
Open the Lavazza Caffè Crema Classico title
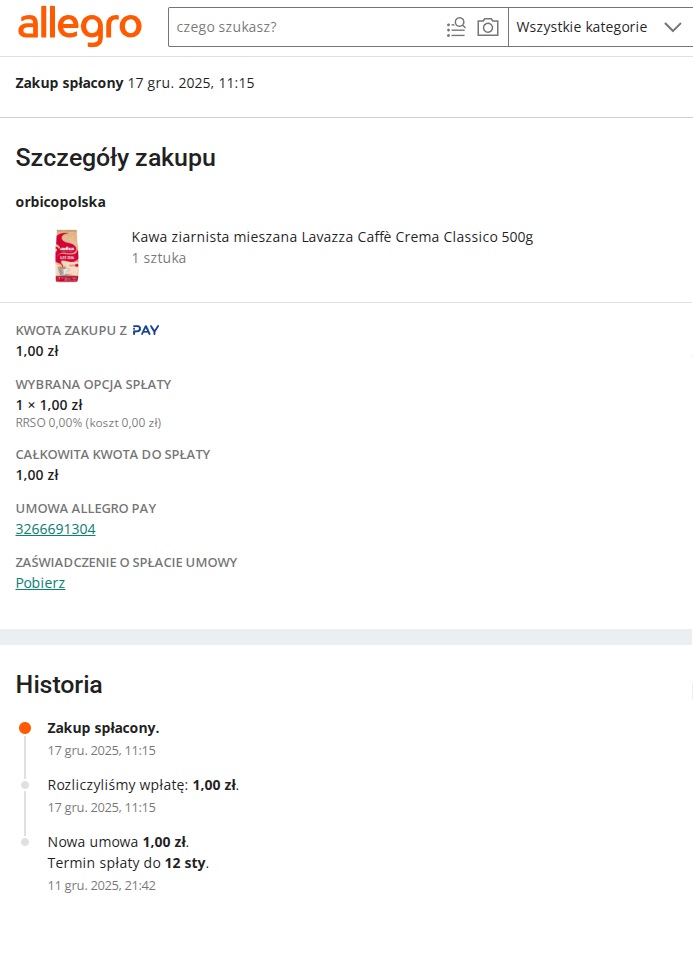332,237
